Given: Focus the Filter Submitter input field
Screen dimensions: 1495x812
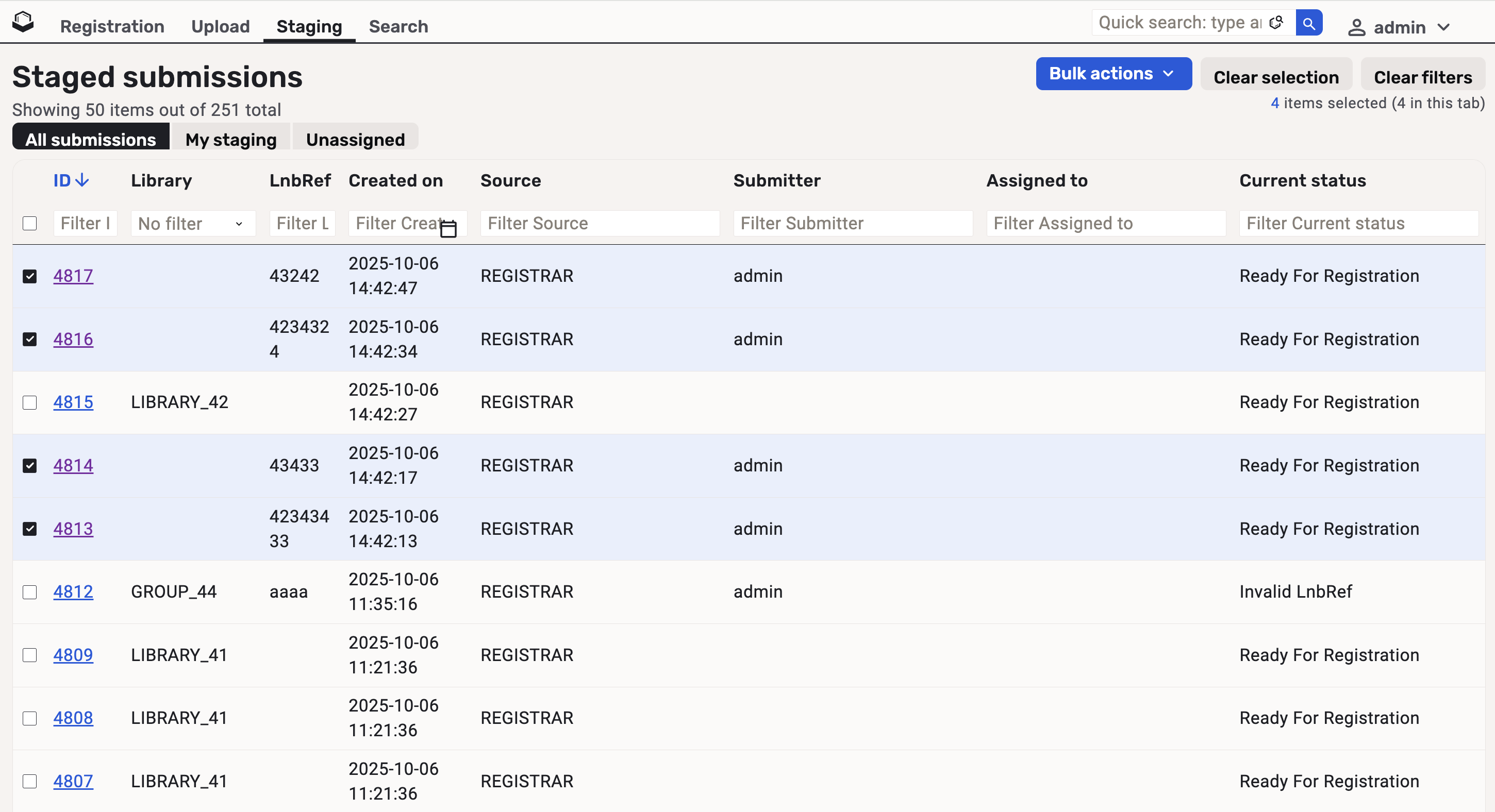Looking at the screenshot, I should click(853, 224).
